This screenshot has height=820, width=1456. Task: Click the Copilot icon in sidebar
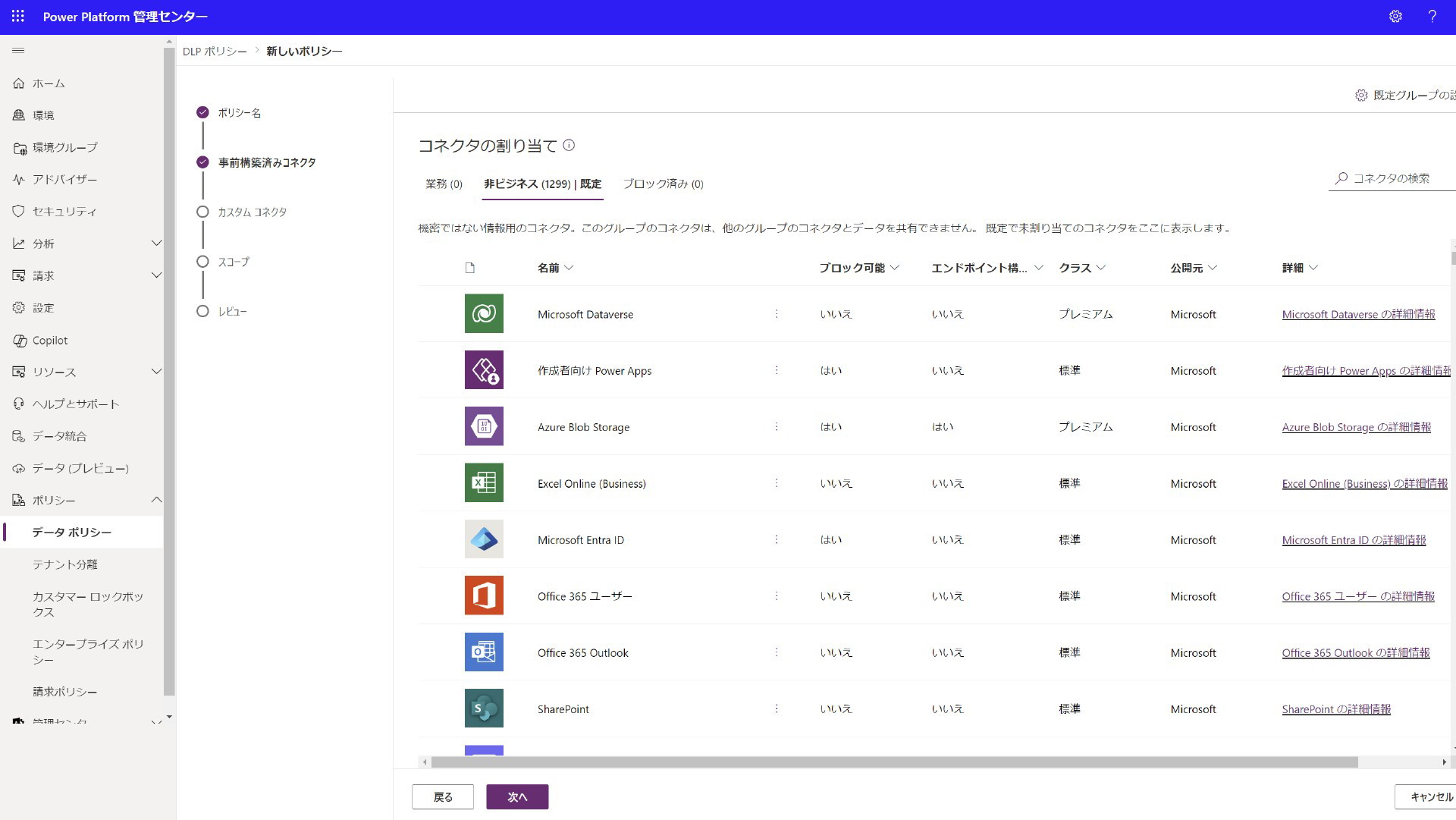tap(19, 341)
